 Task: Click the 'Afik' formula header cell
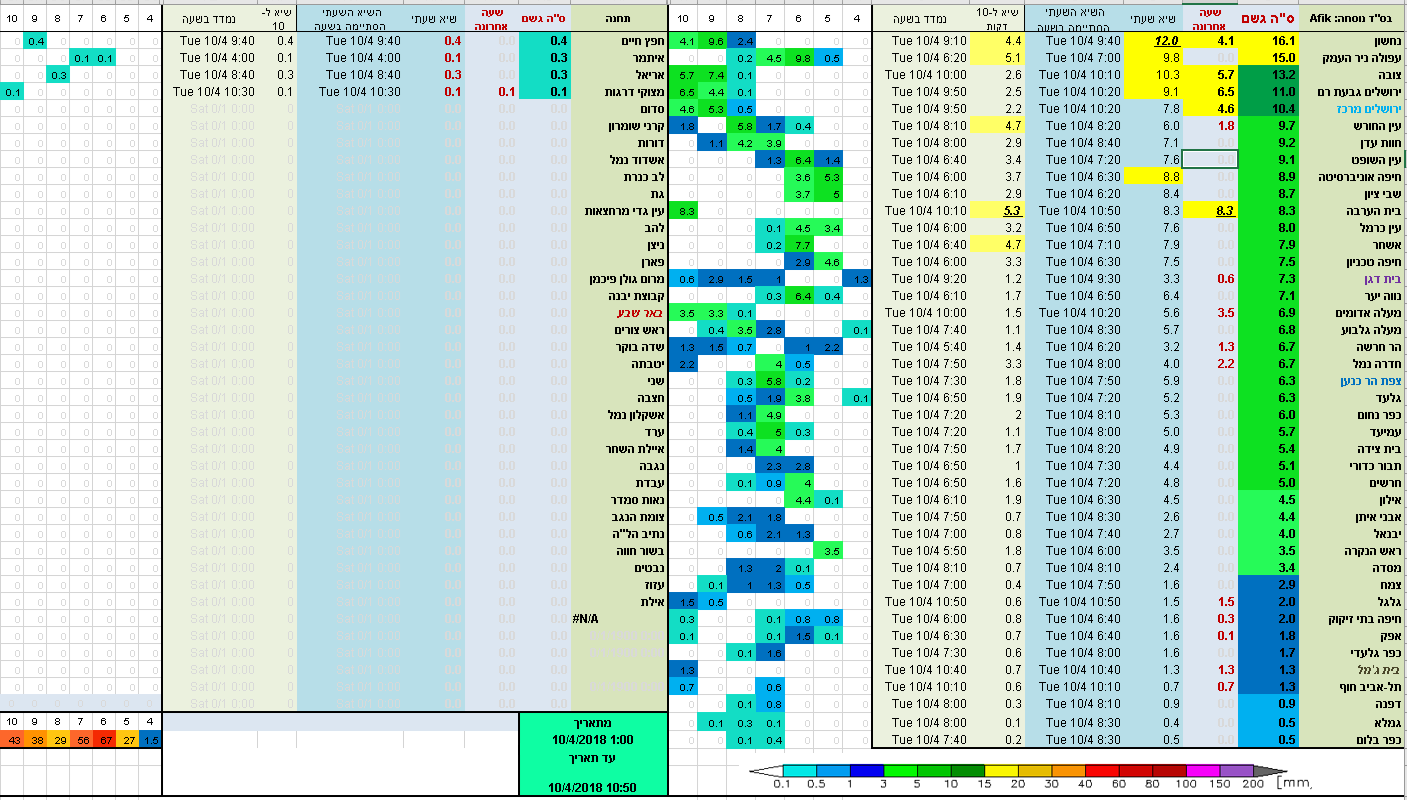[1353, 18]
